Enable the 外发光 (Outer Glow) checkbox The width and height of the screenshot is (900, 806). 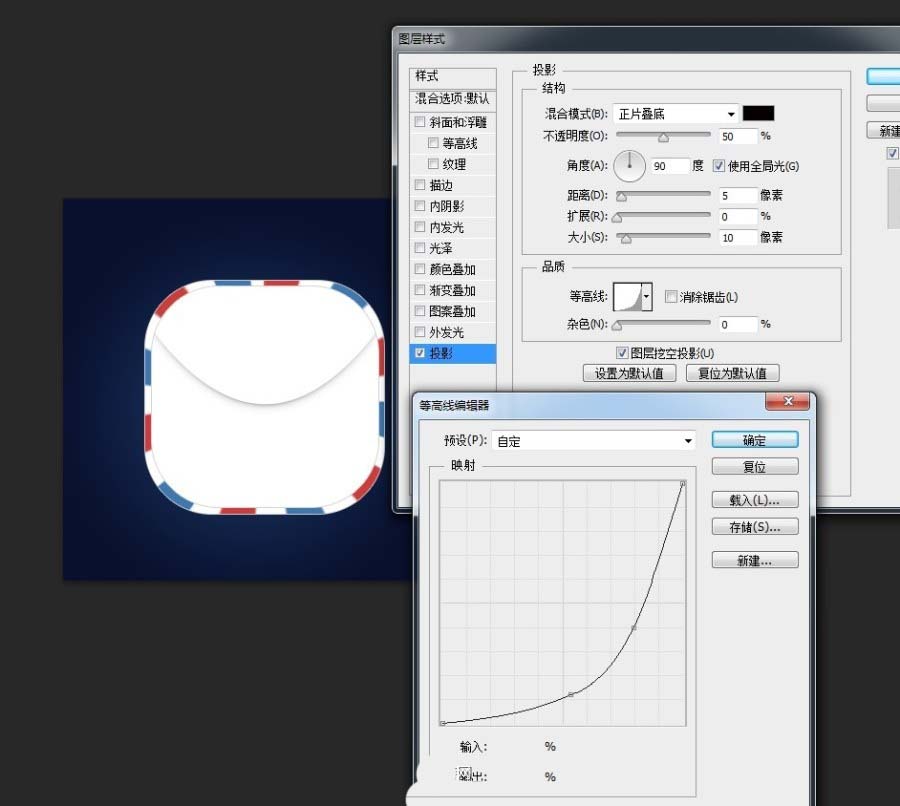[420, 331]
